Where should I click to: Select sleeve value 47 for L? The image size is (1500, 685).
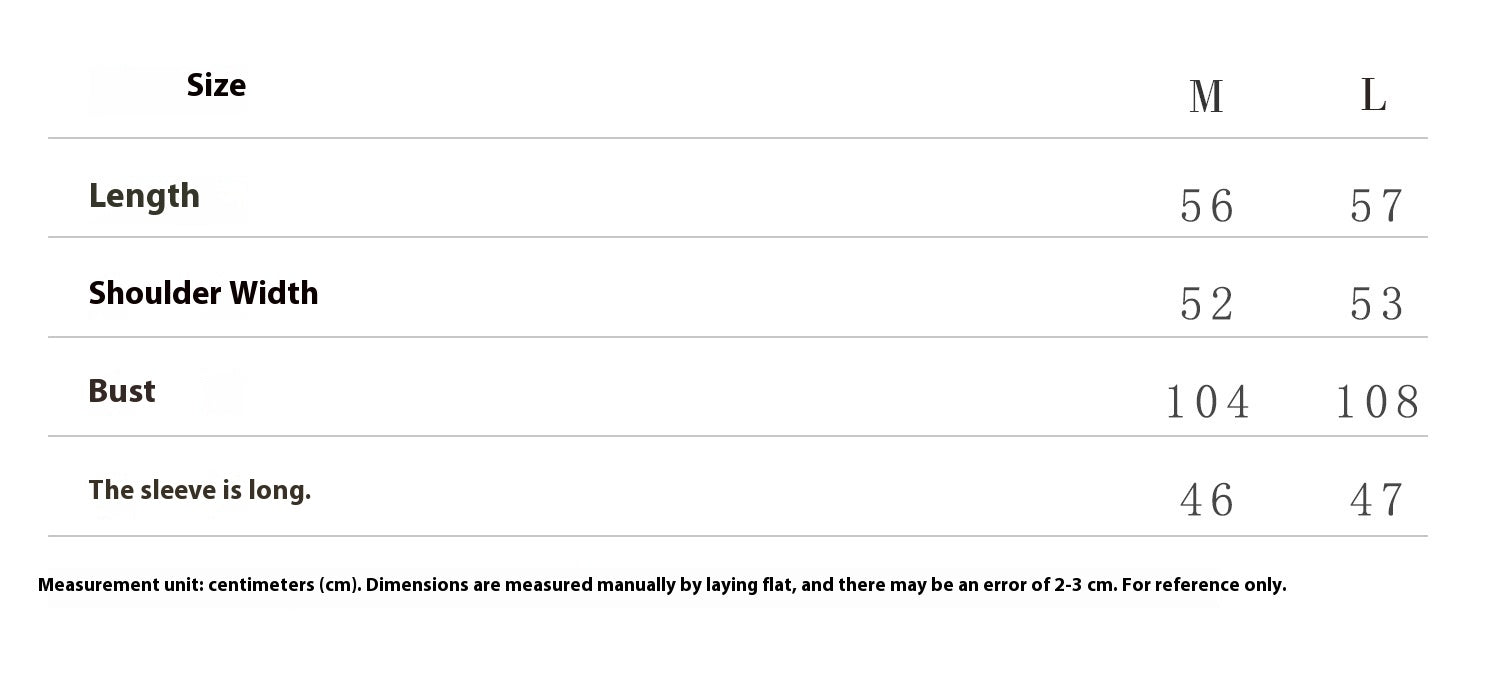(1377, 501)
